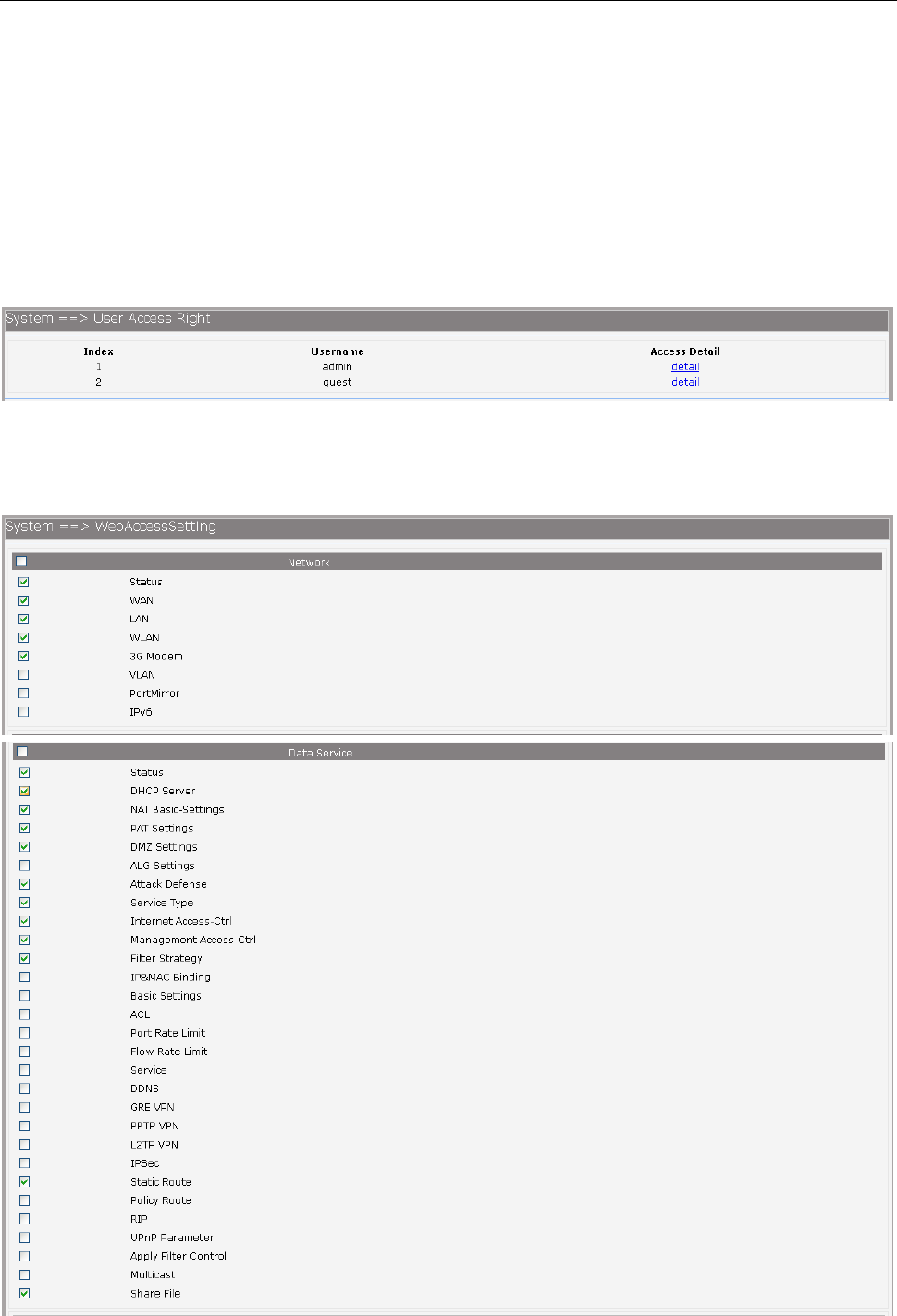The image size is (897, 1316).
Task: Toggle the Network section select-all checkbox
Action: coord(21,561)
